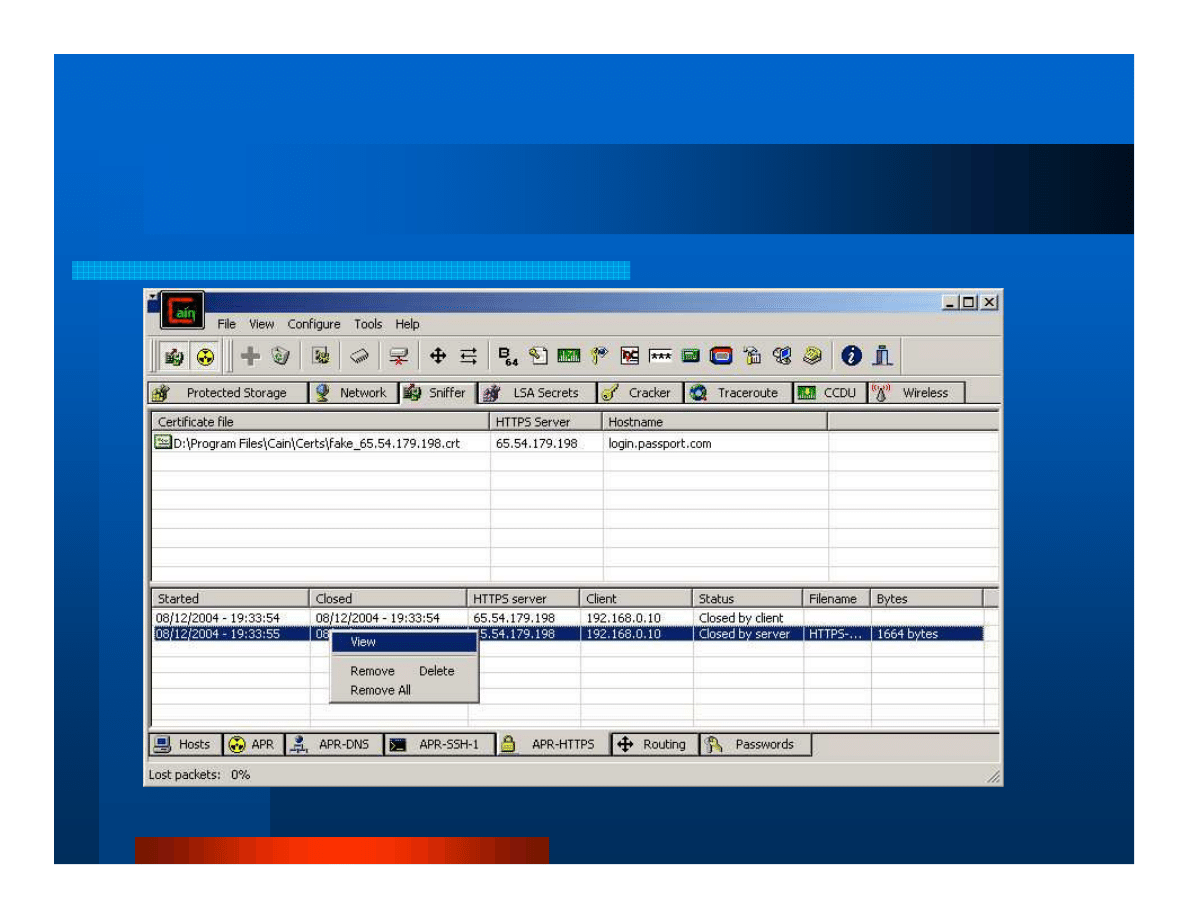Open the Passwords bottom tab
Viewport: 1188px width, 918px height.
click(755, 744)
